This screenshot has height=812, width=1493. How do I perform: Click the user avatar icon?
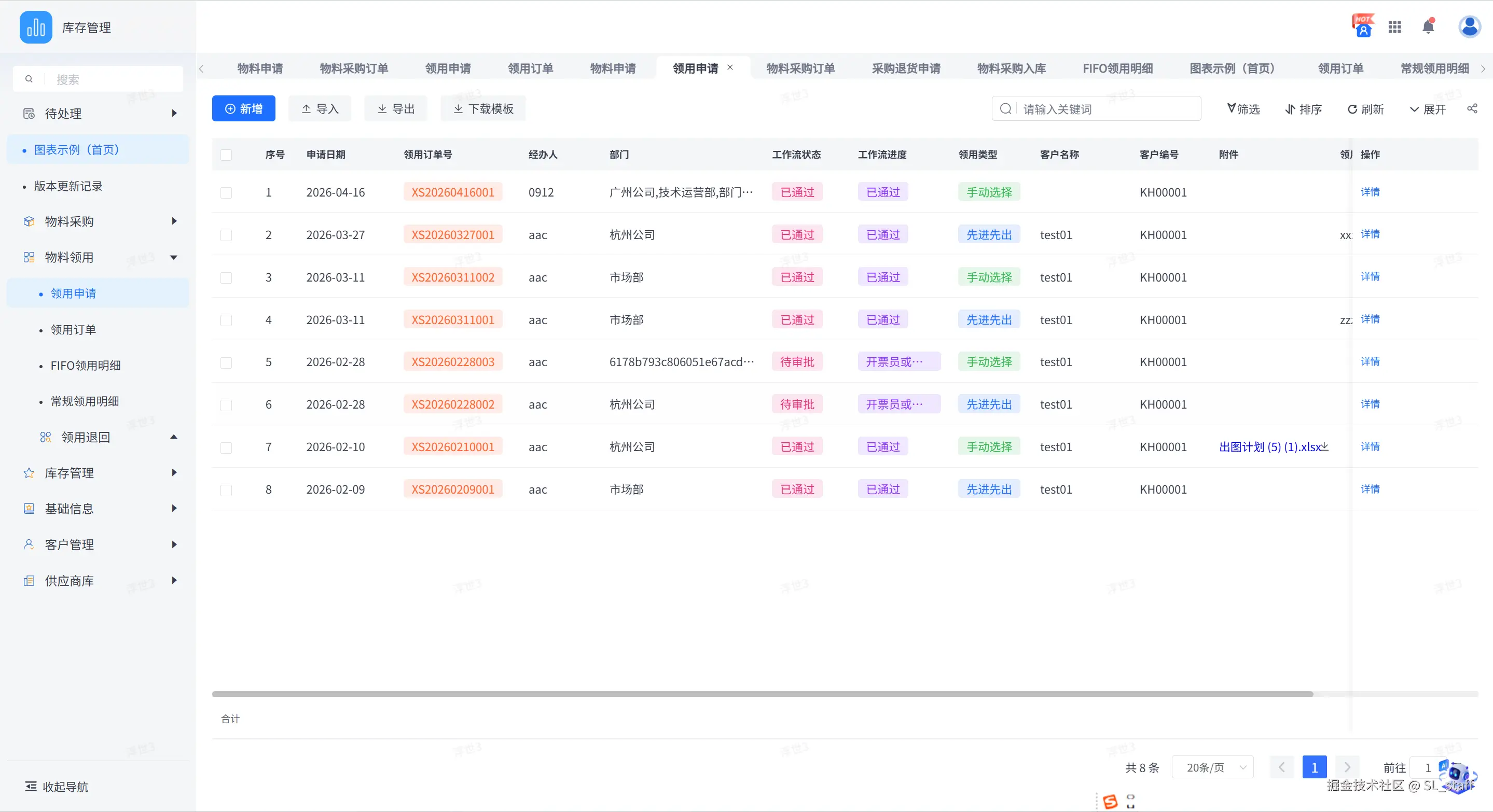pos(1469,26)
